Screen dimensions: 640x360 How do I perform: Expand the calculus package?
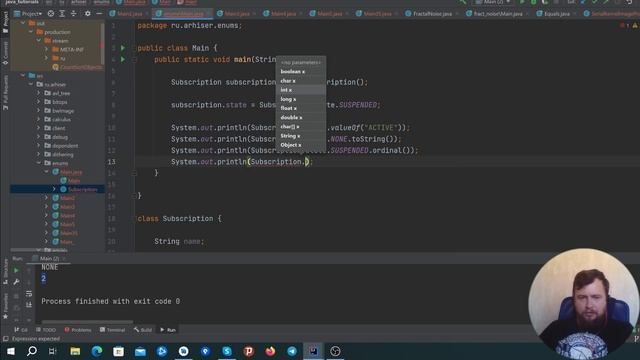39,119
